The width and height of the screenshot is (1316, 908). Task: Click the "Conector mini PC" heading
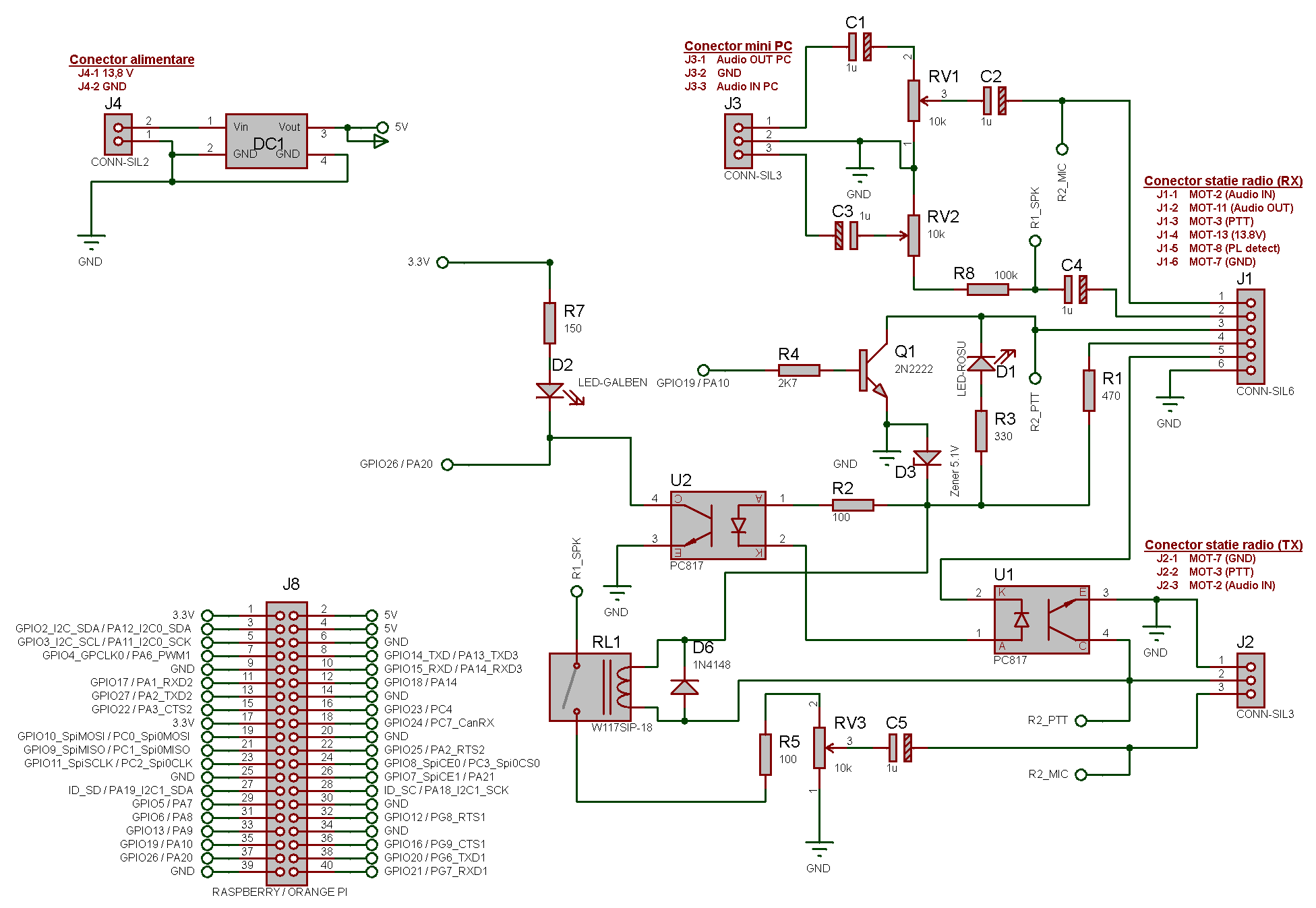coord(738,46)
